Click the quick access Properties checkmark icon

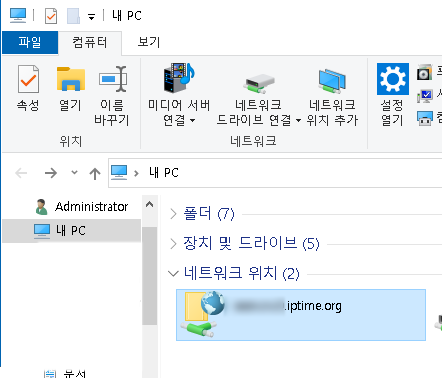click(x=51, y=16)
